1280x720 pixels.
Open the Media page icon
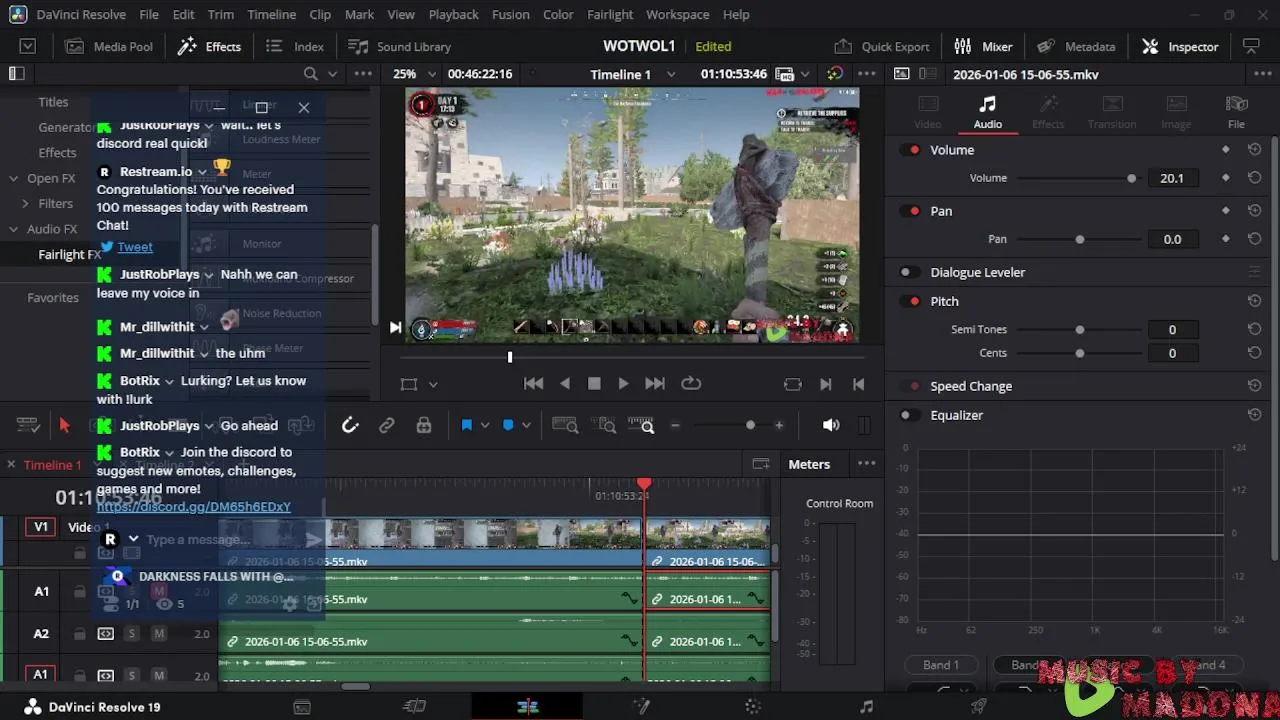coord(302,707)
